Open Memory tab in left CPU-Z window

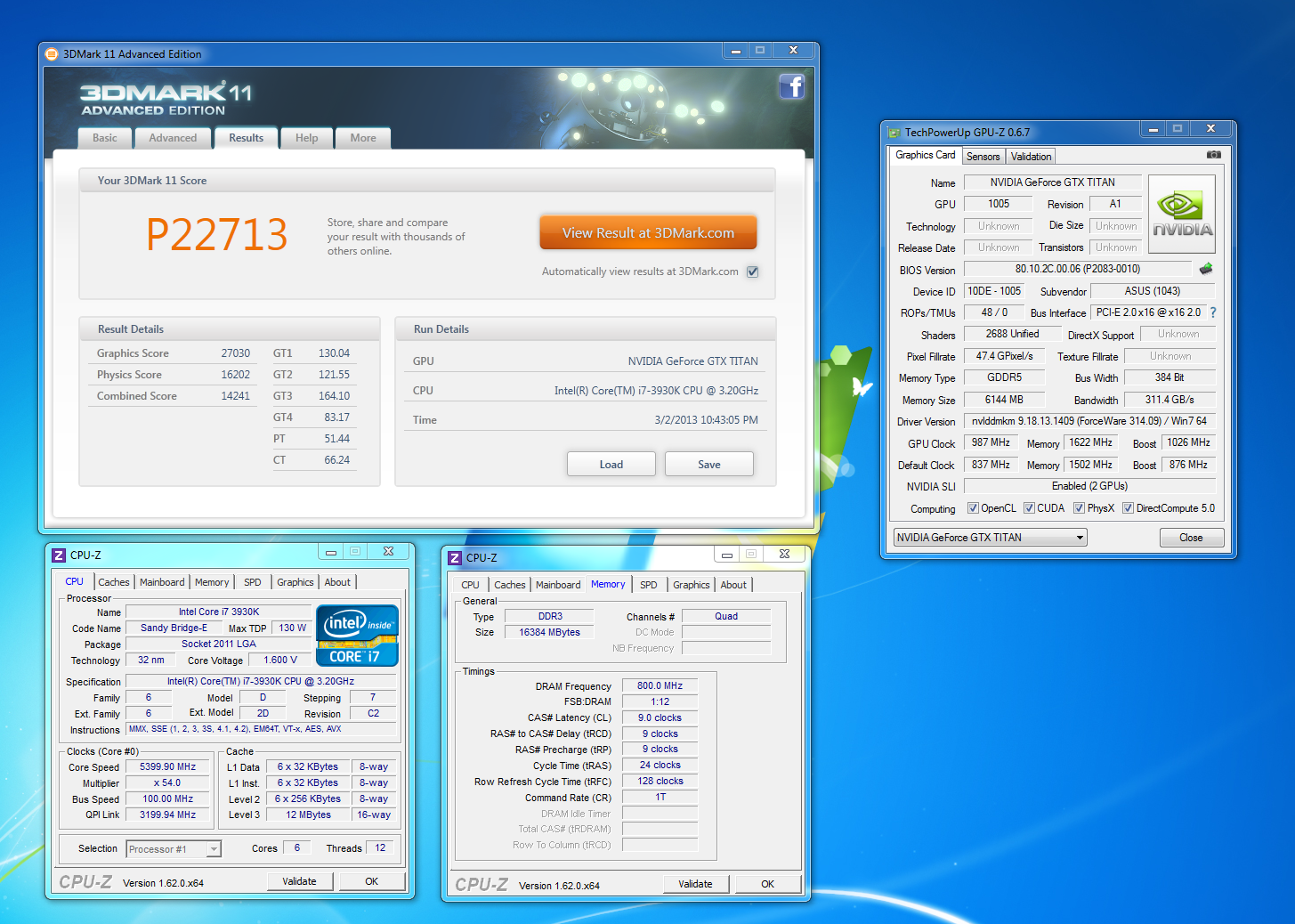[x=212, y=582]
